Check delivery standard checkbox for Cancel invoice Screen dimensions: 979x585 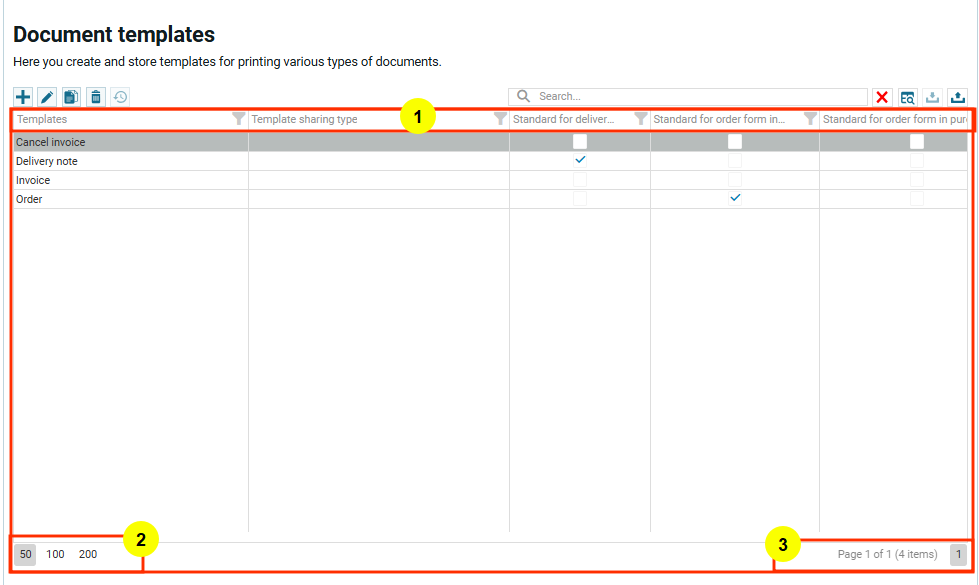pyautogui.click(x=580, y=142)
